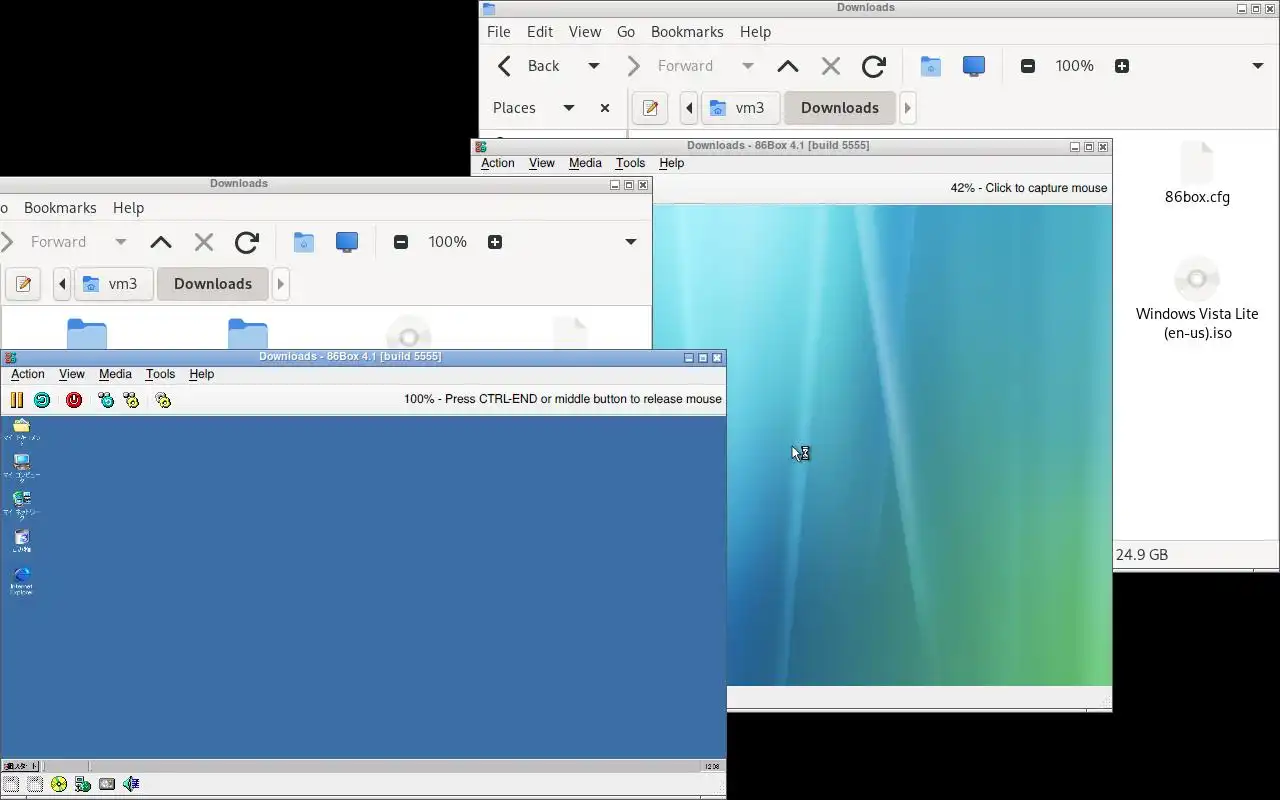Image resolution: width=1280 pixels, height=800 pixels.
Task: Open Bookmarks menu in left Downloads window
Action: pos(60,208)
